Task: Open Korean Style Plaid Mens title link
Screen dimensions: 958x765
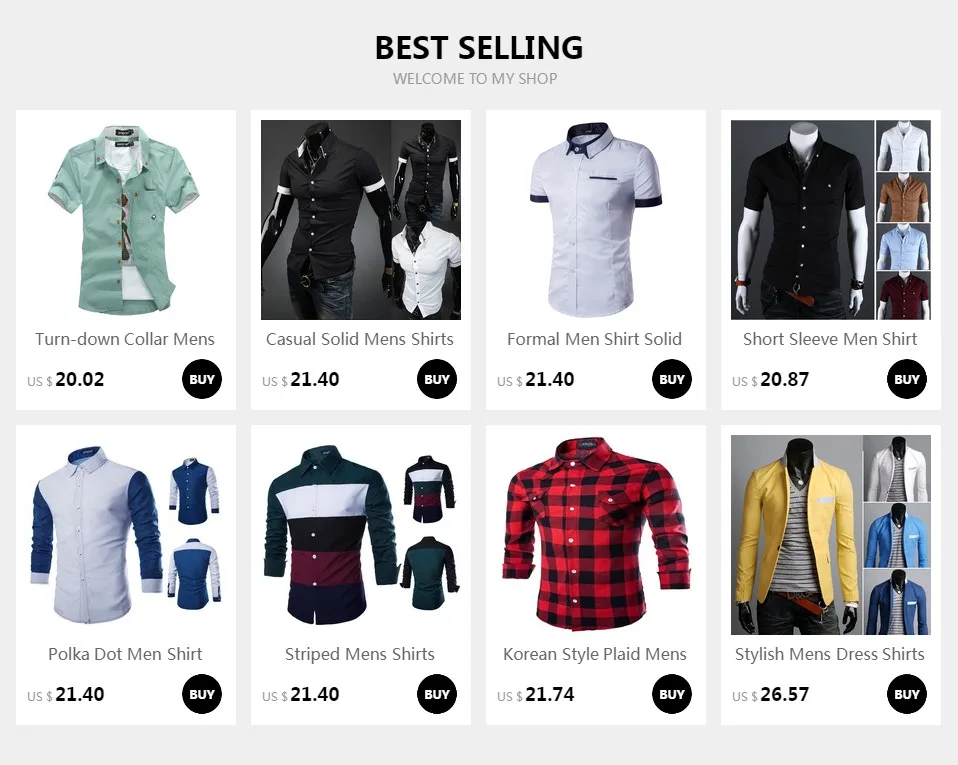Action: pos(595,654)
